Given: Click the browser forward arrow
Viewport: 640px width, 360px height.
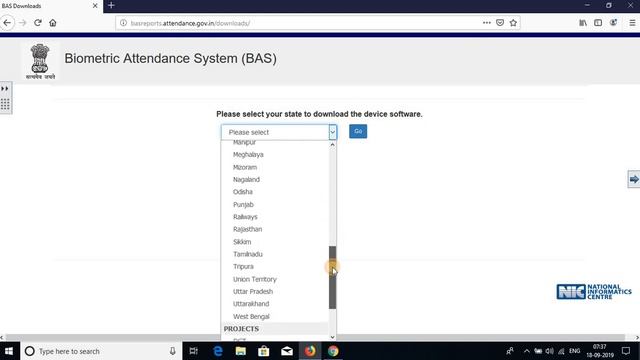Looking at the screenshot, I should coord(22,23).
